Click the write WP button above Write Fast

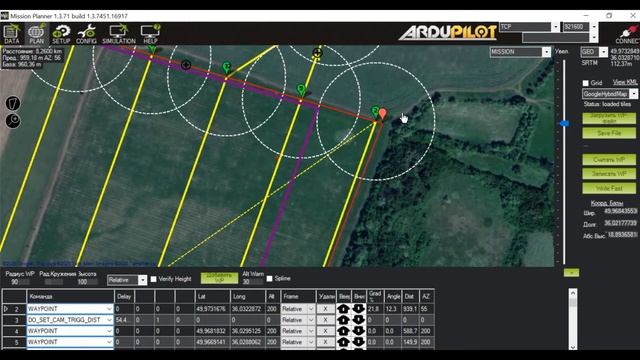(x=609, y=174)
